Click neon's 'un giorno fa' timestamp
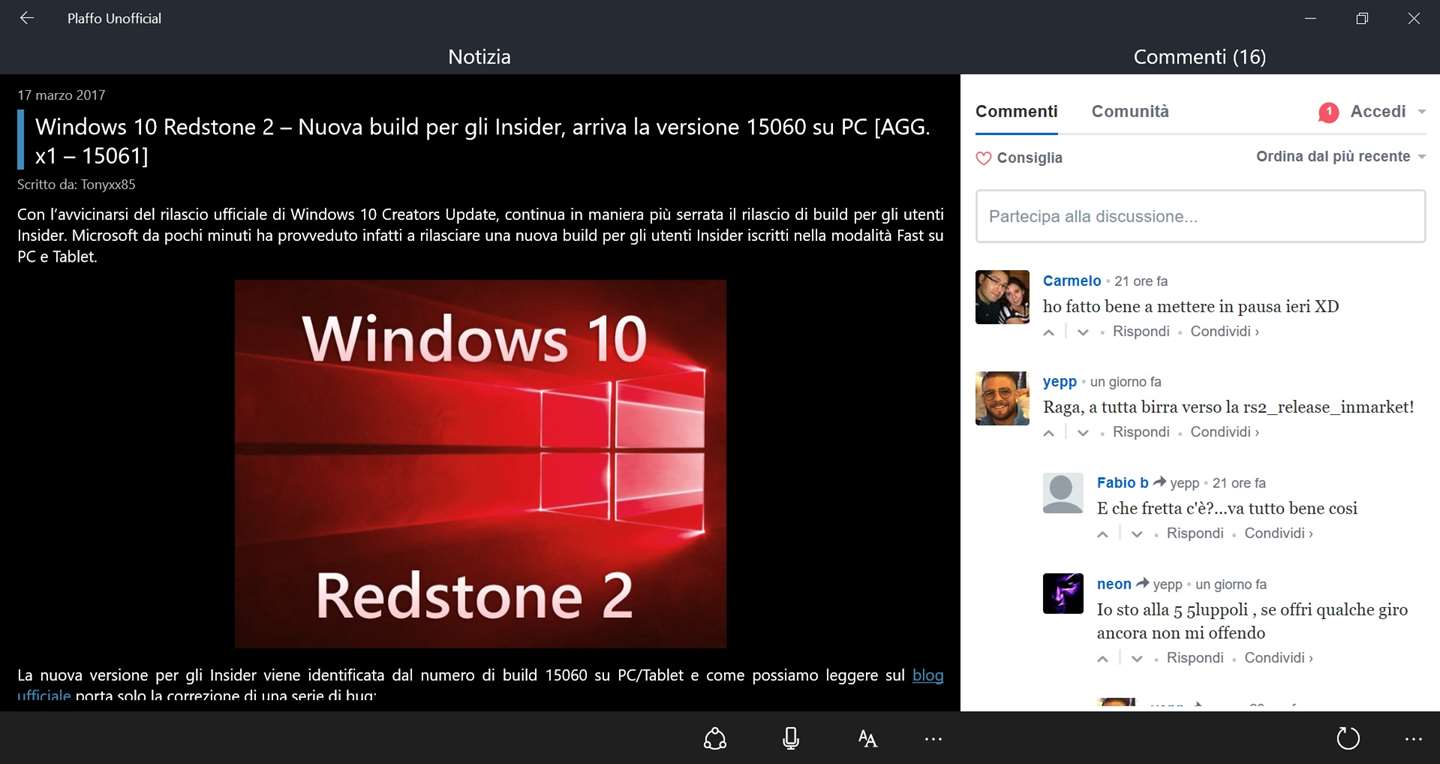This screenshot has height=764, width=1440. click(x=1231, y=584)
